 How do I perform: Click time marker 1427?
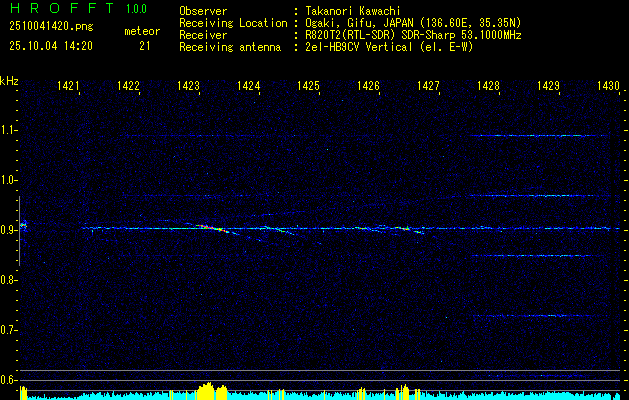pos(428,85)
